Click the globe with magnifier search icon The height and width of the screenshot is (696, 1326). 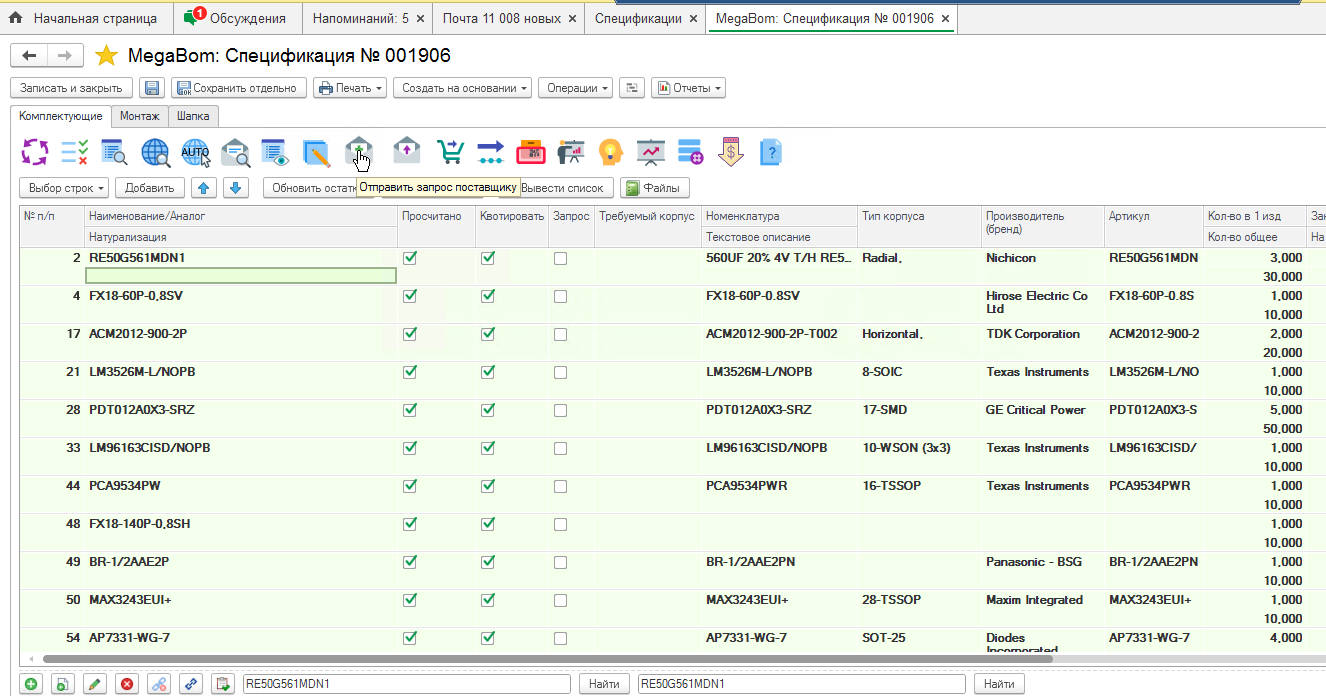tap(155, 152)
